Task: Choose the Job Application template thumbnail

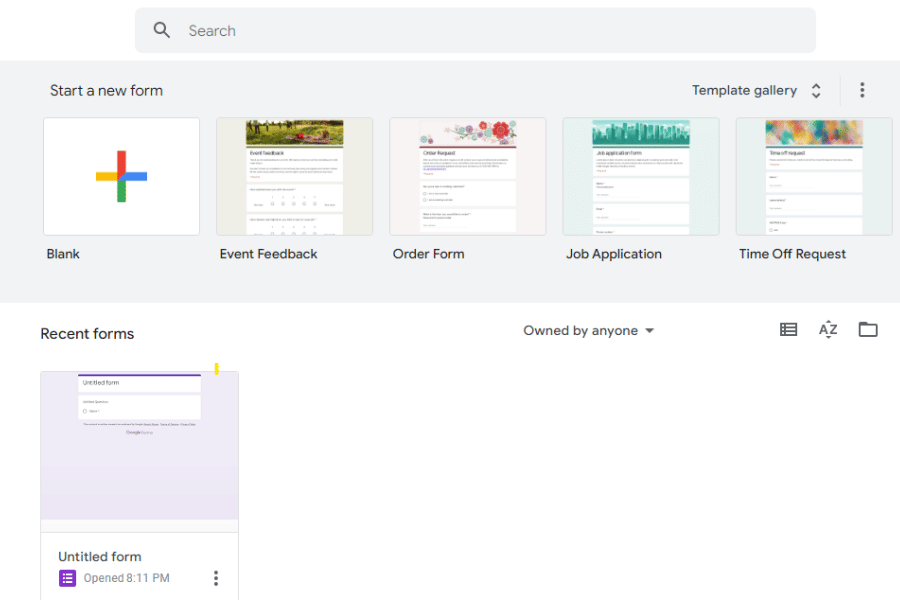Action: click(x=640, y=177)
